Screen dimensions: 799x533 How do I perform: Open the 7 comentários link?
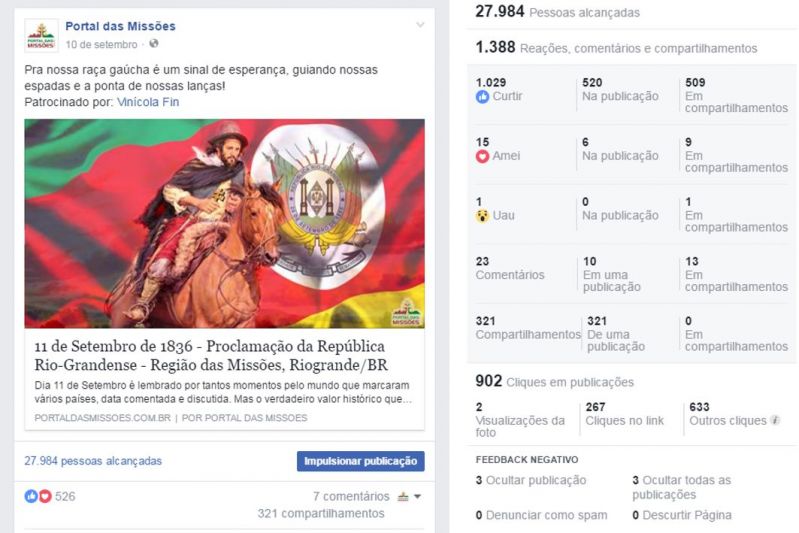pyautogui.click(x=351, y=496)
